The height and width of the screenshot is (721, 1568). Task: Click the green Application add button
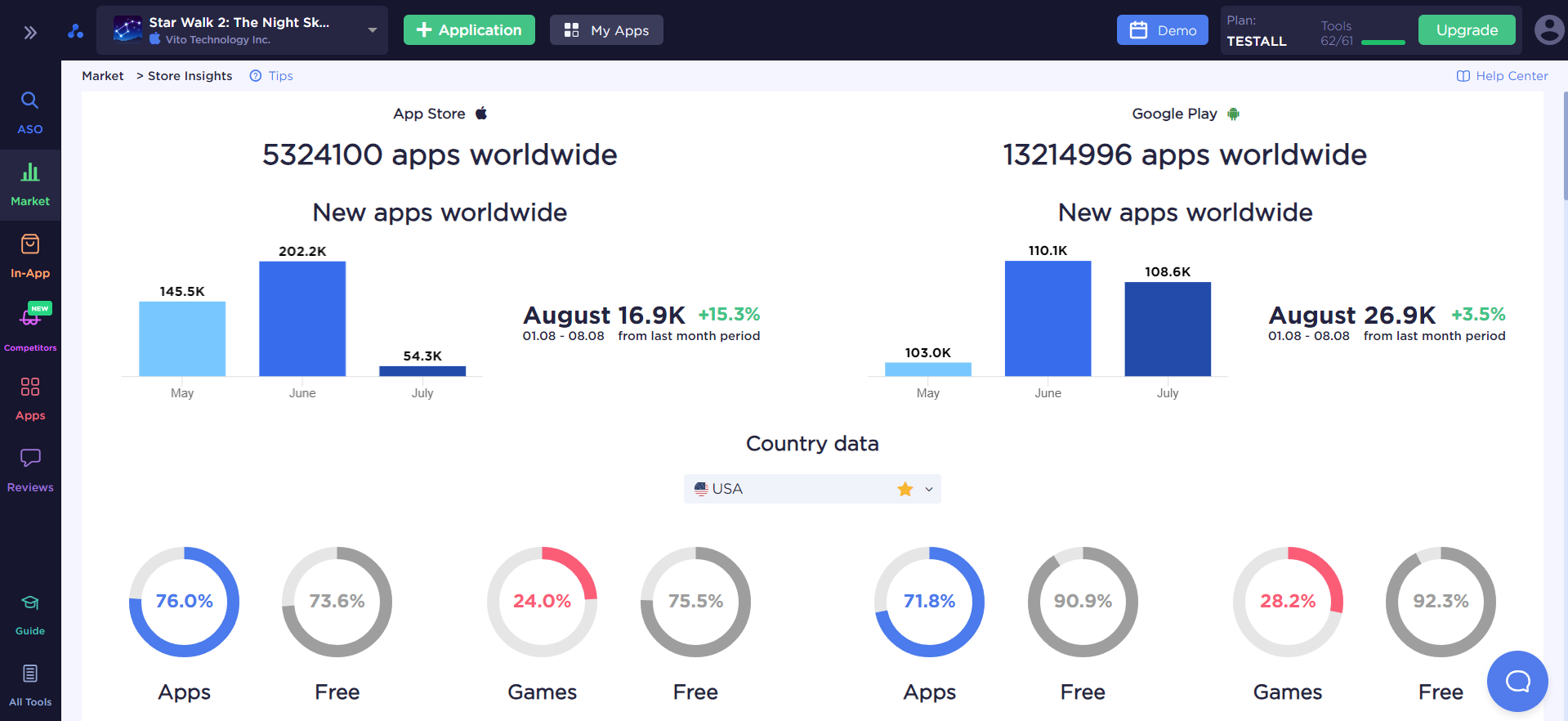pyautogui.click(x=469, y=30)
